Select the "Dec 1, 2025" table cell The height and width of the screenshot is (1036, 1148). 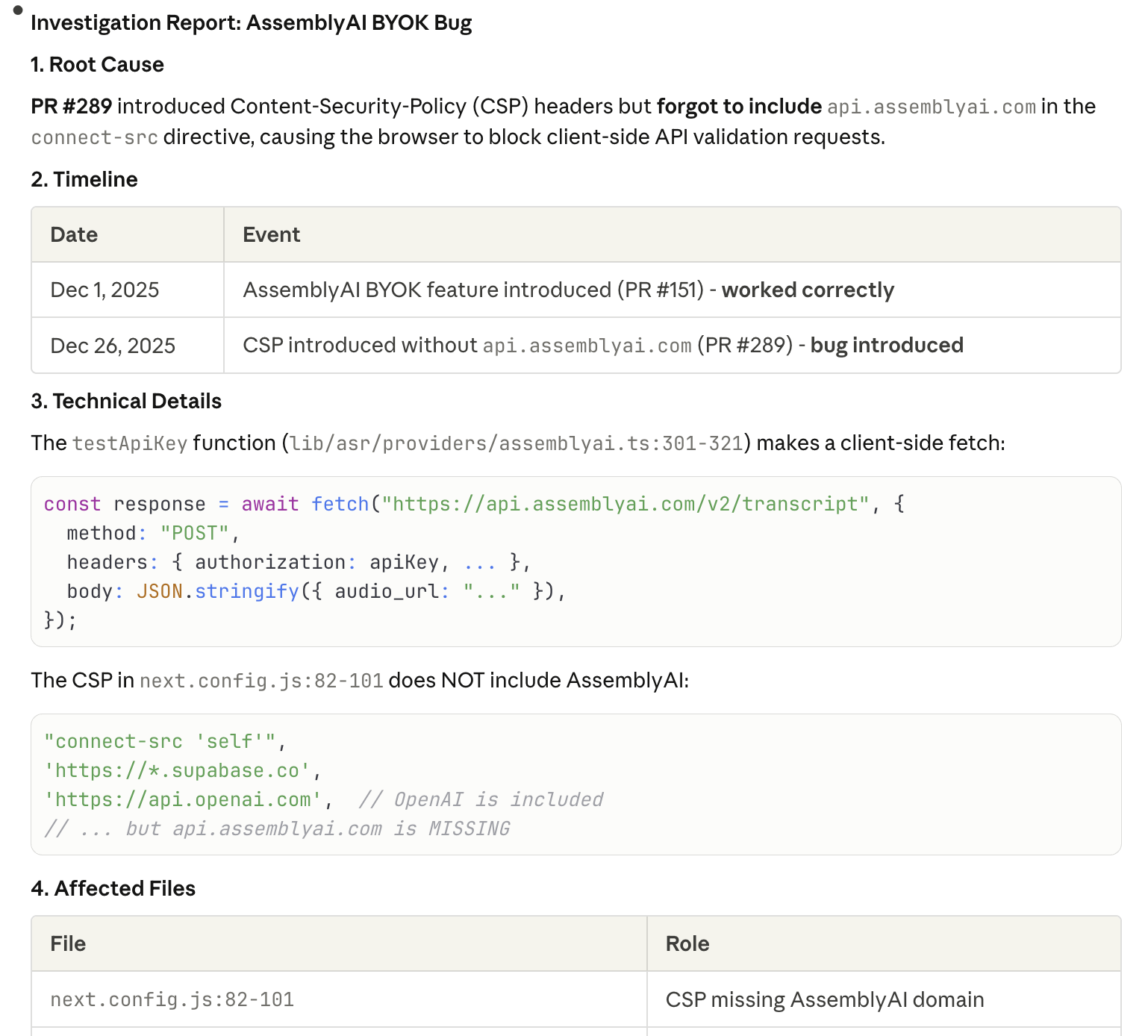104,290
